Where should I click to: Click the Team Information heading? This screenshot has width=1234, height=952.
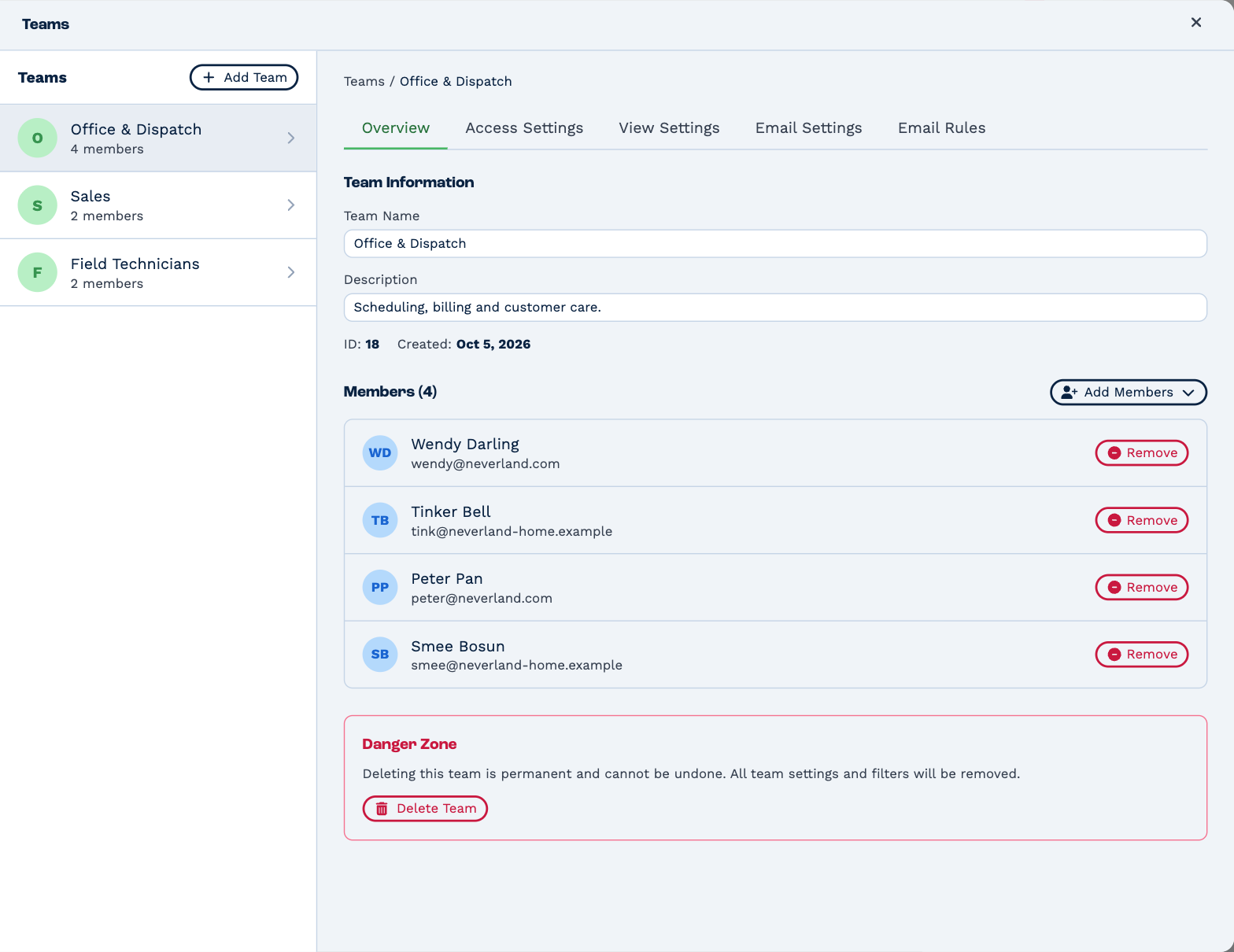click(409, 183)
